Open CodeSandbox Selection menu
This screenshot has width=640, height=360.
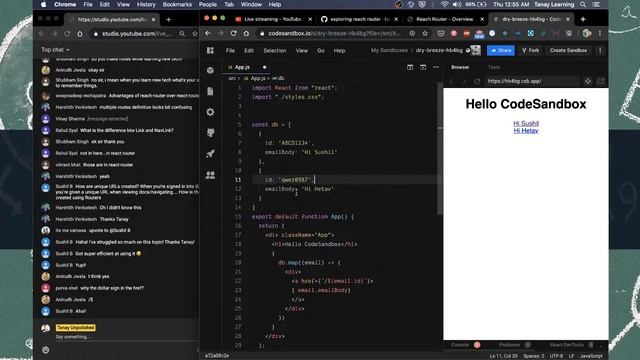click(275, 51)
